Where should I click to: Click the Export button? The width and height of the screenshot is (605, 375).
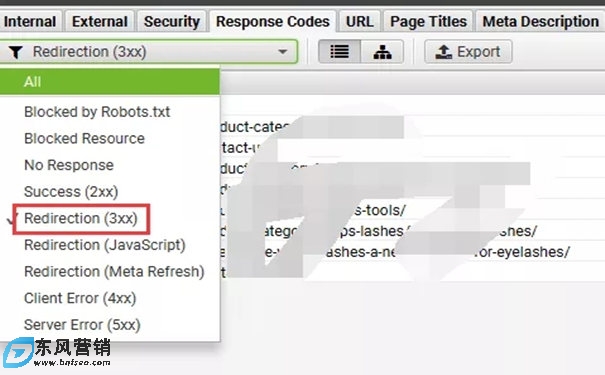point(468,52)
